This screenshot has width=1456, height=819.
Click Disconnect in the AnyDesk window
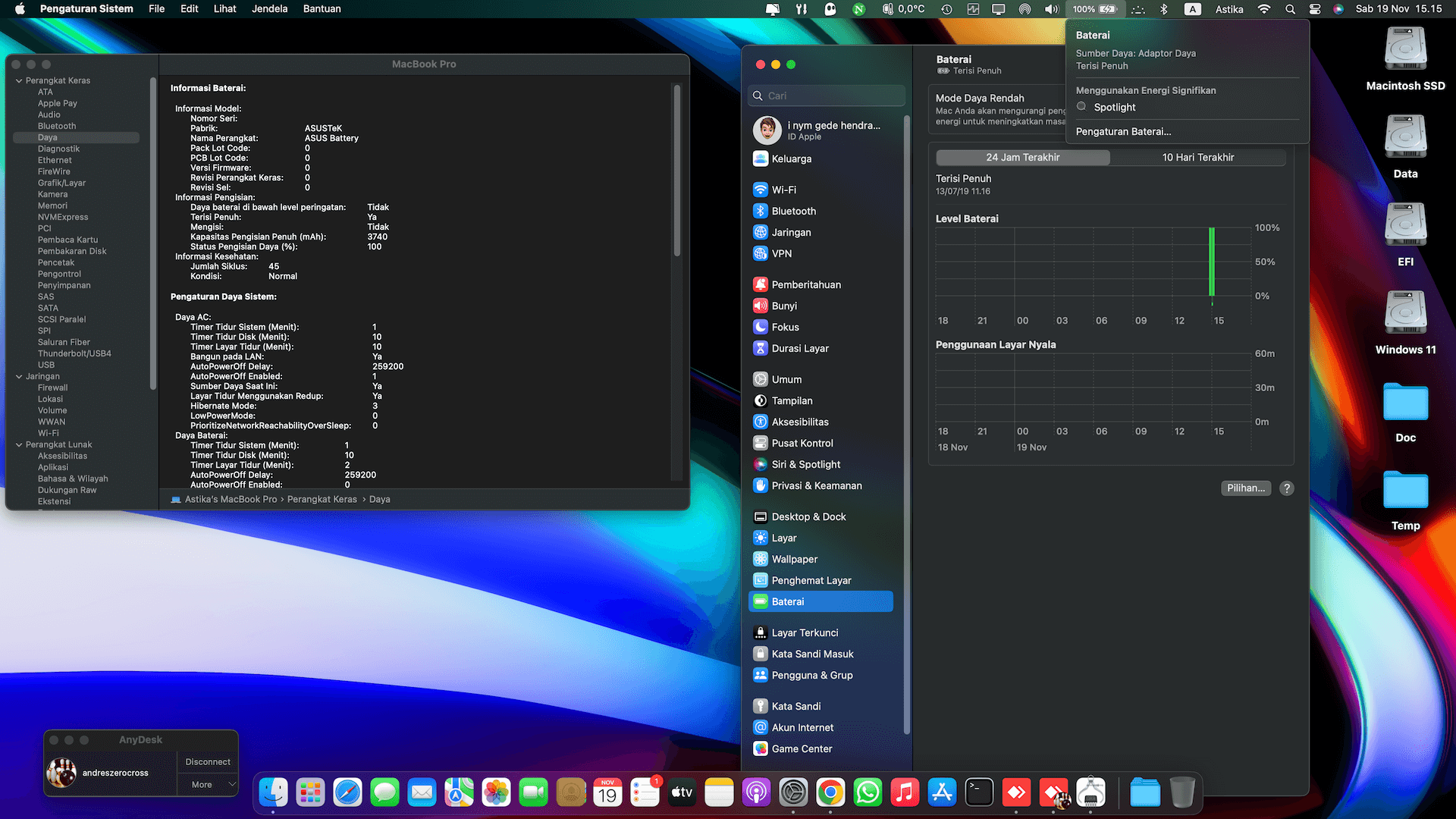tap(208, 762)
